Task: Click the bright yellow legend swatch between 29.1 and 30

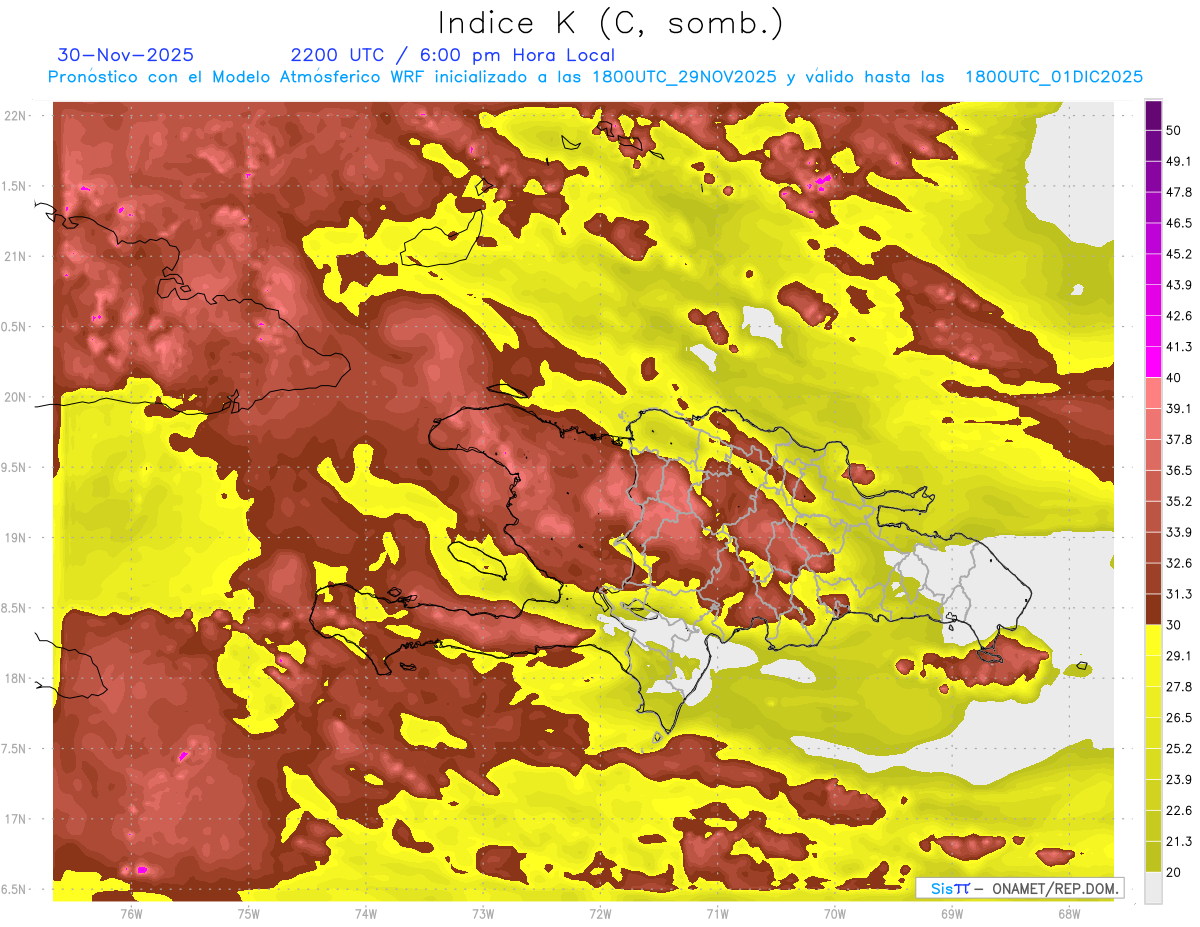Action: [1153, 640]
